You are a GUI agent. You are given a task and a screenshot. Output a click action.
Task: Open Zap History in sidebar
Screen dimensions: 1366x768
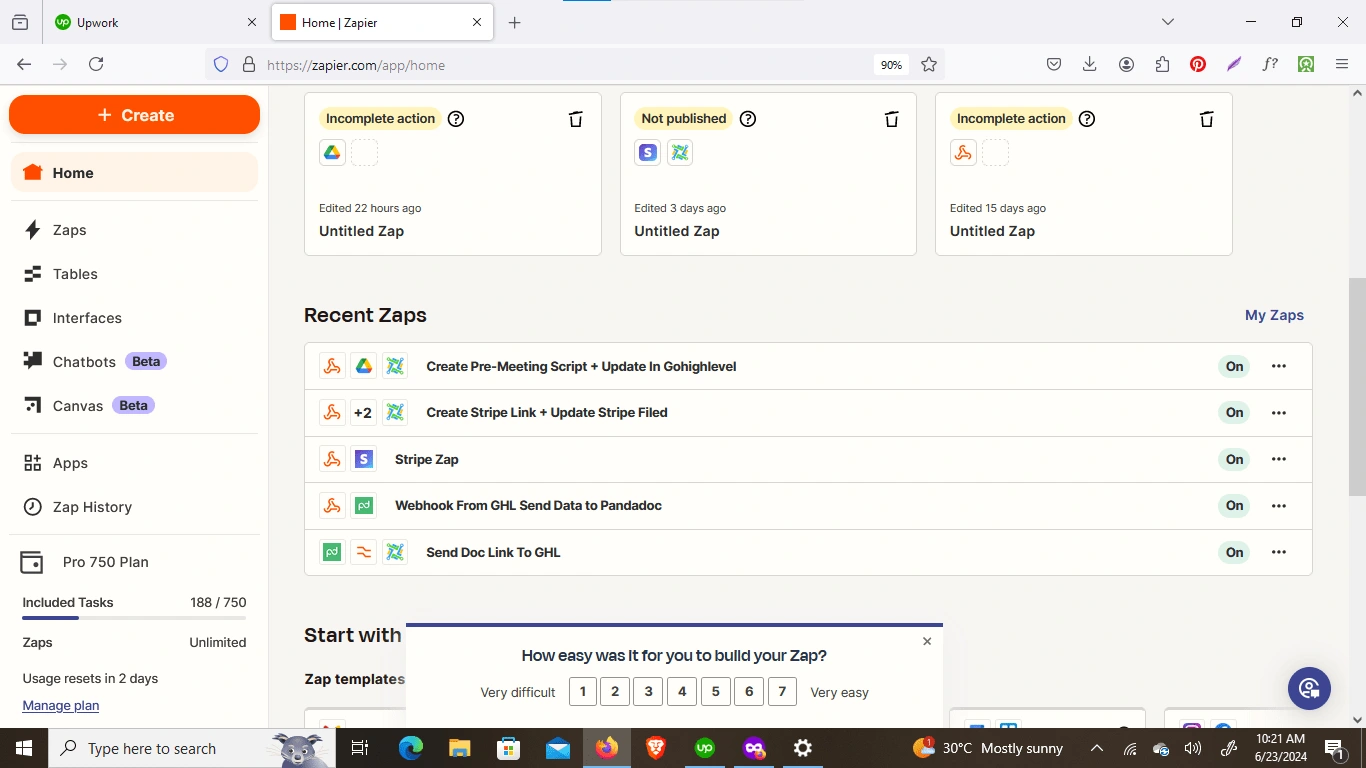tap(134, 506)
